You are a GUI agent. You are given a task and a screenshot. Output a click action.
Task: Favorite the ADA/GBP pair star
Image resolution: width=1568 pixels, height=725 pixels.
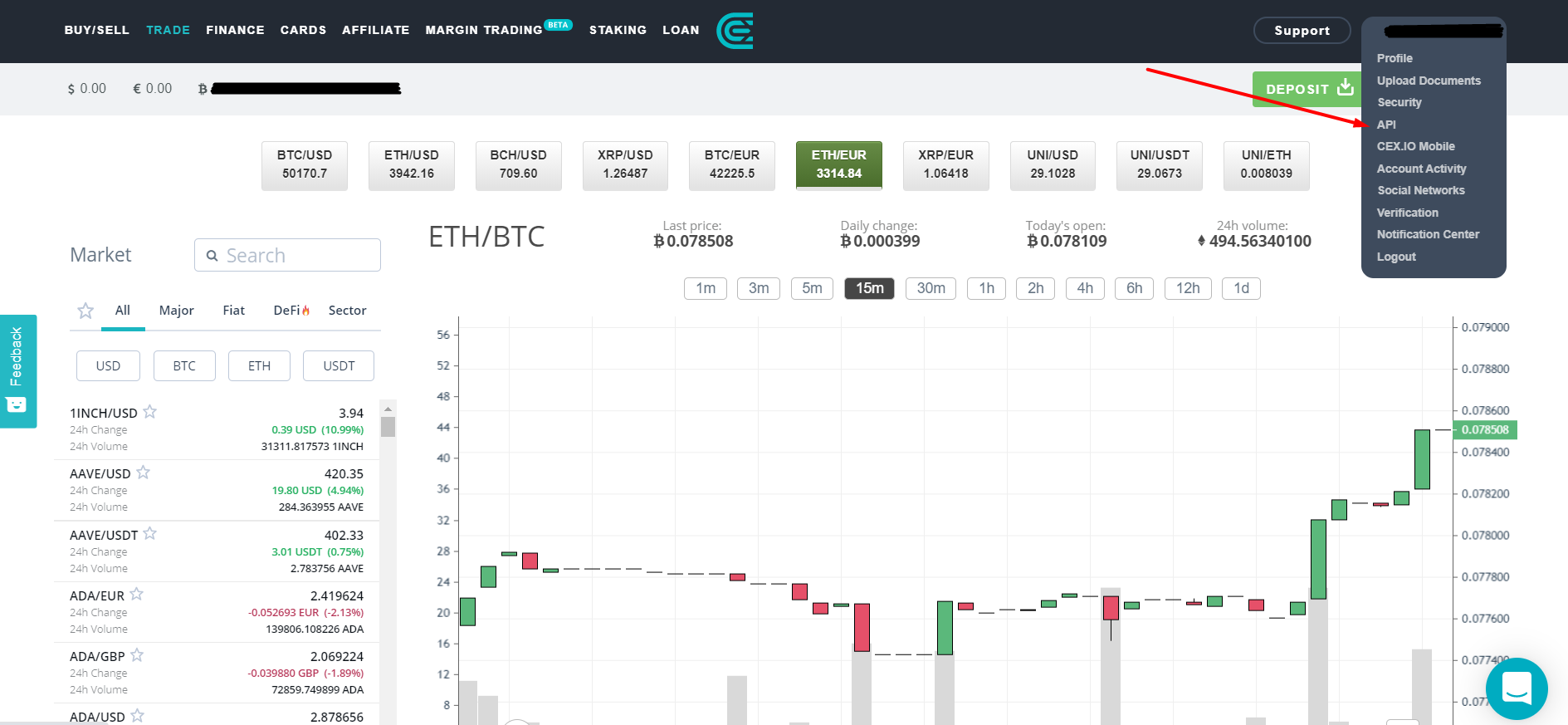tap(137, 655)
